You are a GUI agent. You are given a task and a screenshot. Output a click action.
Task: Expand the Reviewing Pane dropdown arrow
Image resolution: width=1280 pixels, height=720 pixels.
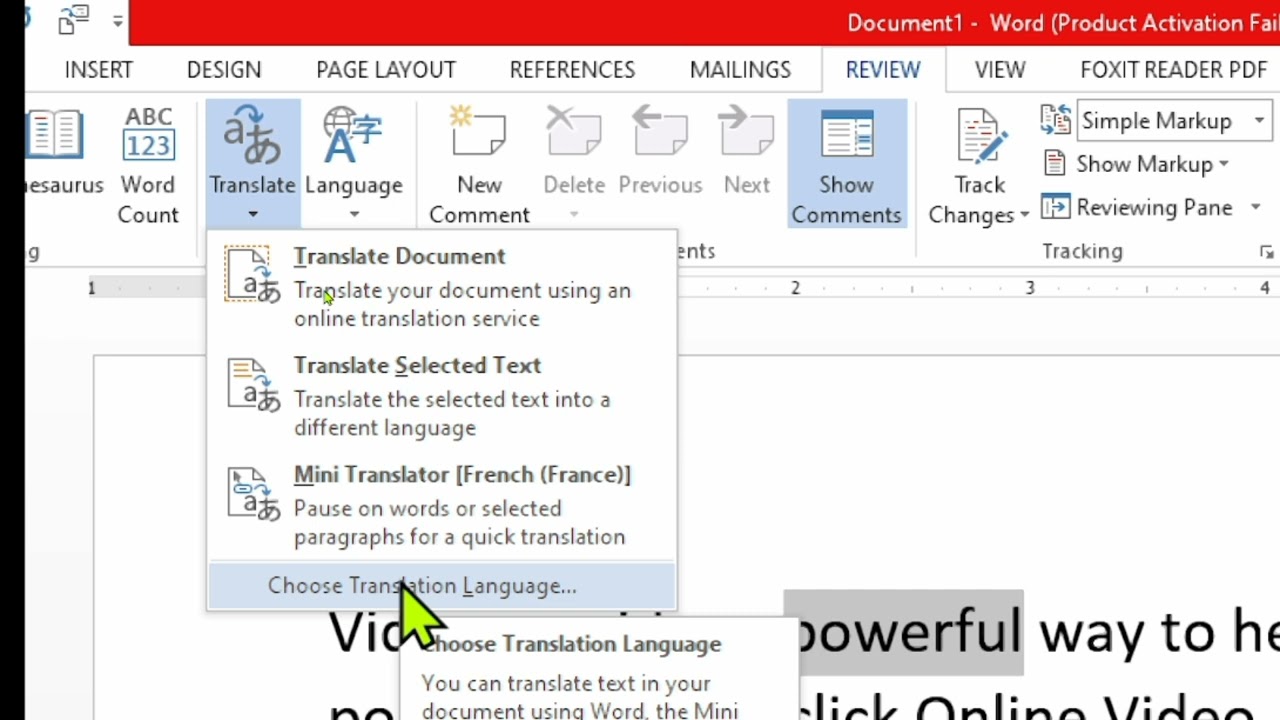point(1255,207)
